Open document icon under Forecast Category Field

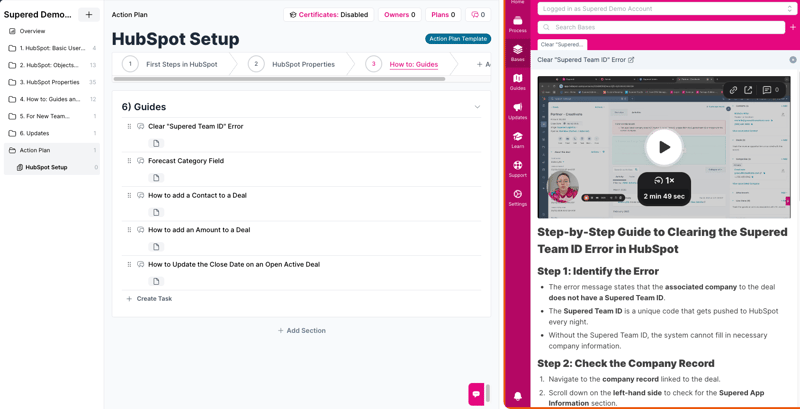(156, 178)
